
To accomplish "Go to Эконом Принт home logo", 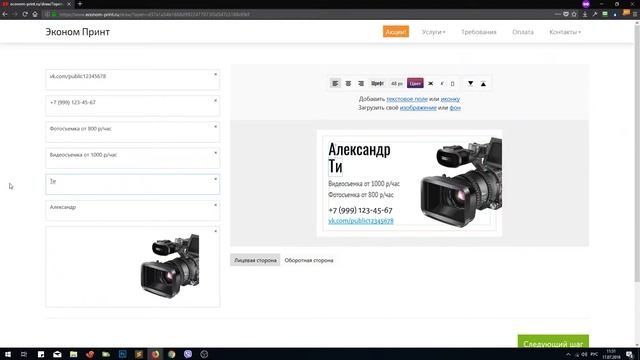I will (78, 32).
